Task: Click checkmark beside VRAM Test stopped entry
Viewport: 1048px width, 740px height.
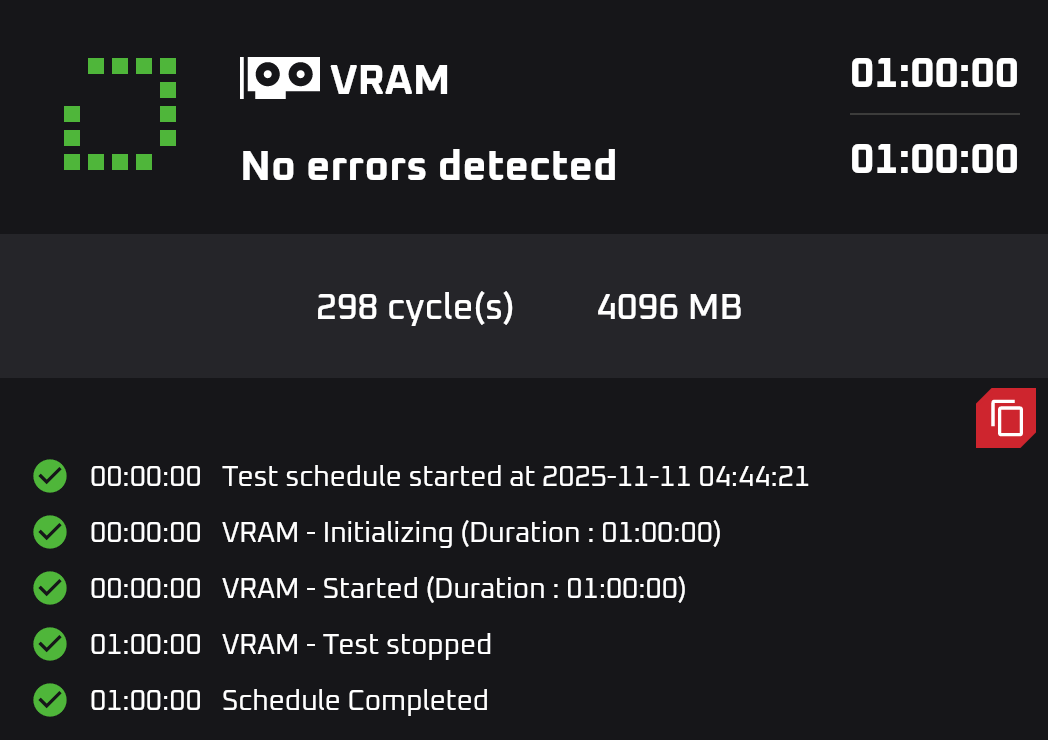Action: 50,644
